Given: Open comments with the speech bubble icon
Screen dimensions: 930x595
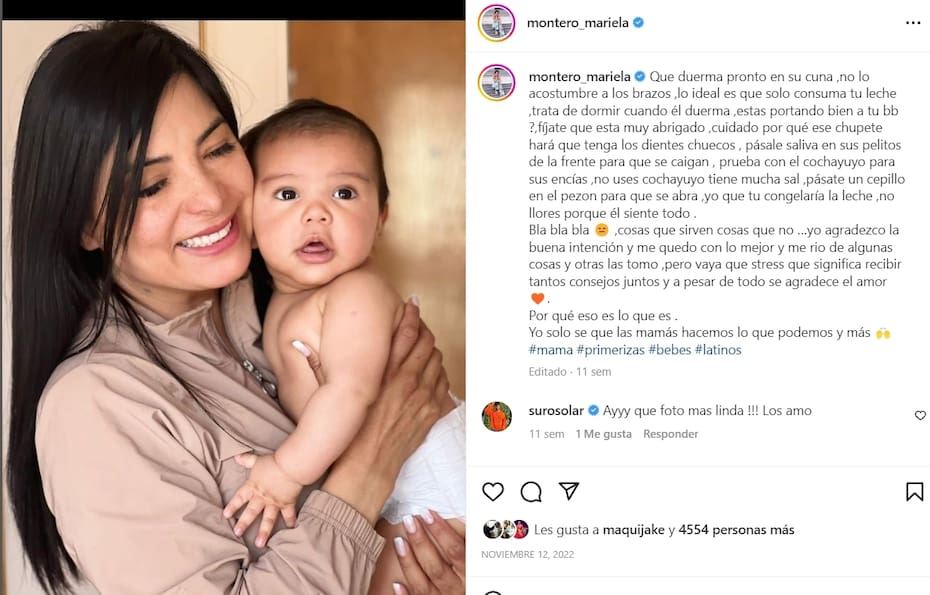Looking at the screenshot, I should tap(531, 492).
